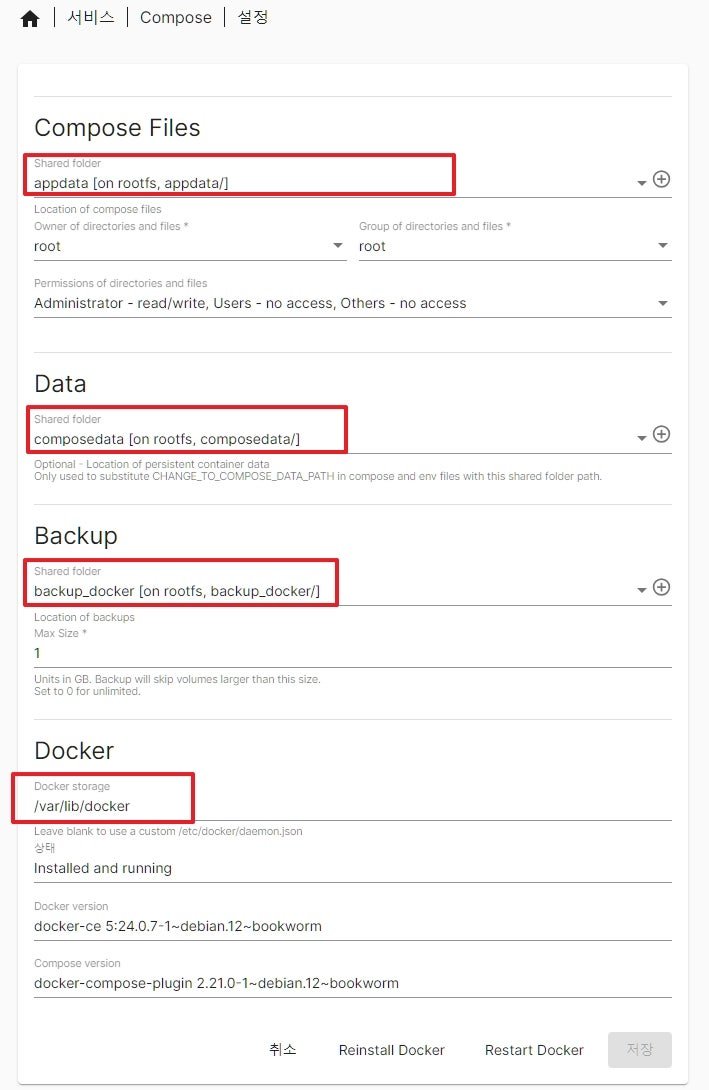Click the Restart Docker button

tap(534, 1050)
